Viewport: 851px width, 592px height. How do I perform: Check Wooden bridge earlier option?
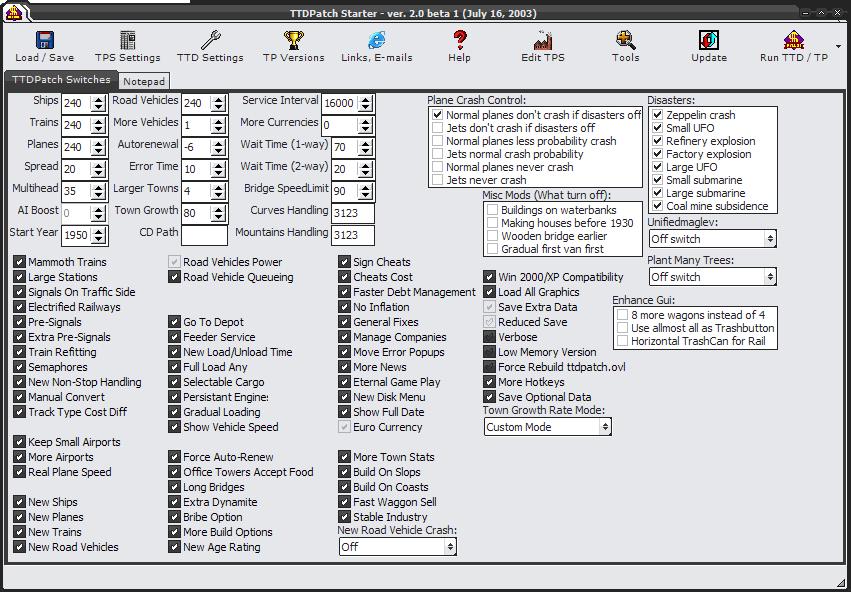(492, 236)
